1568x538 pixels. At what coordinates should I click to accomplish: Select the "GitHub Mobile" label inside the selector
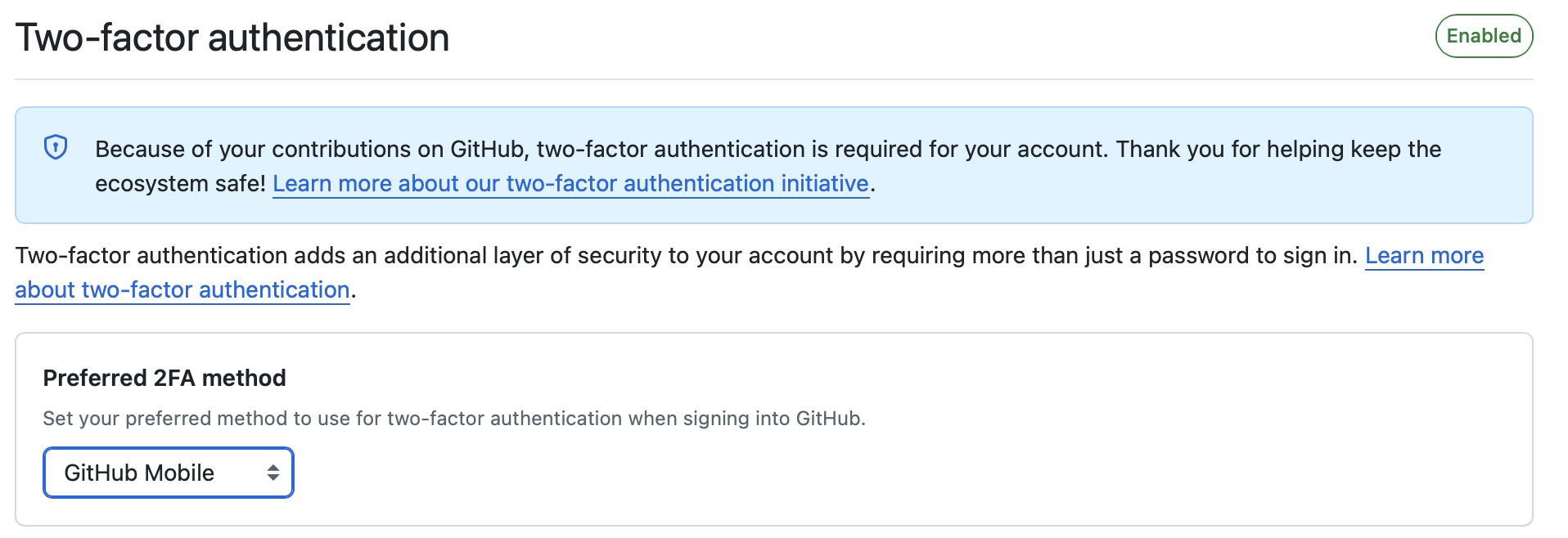139,473
